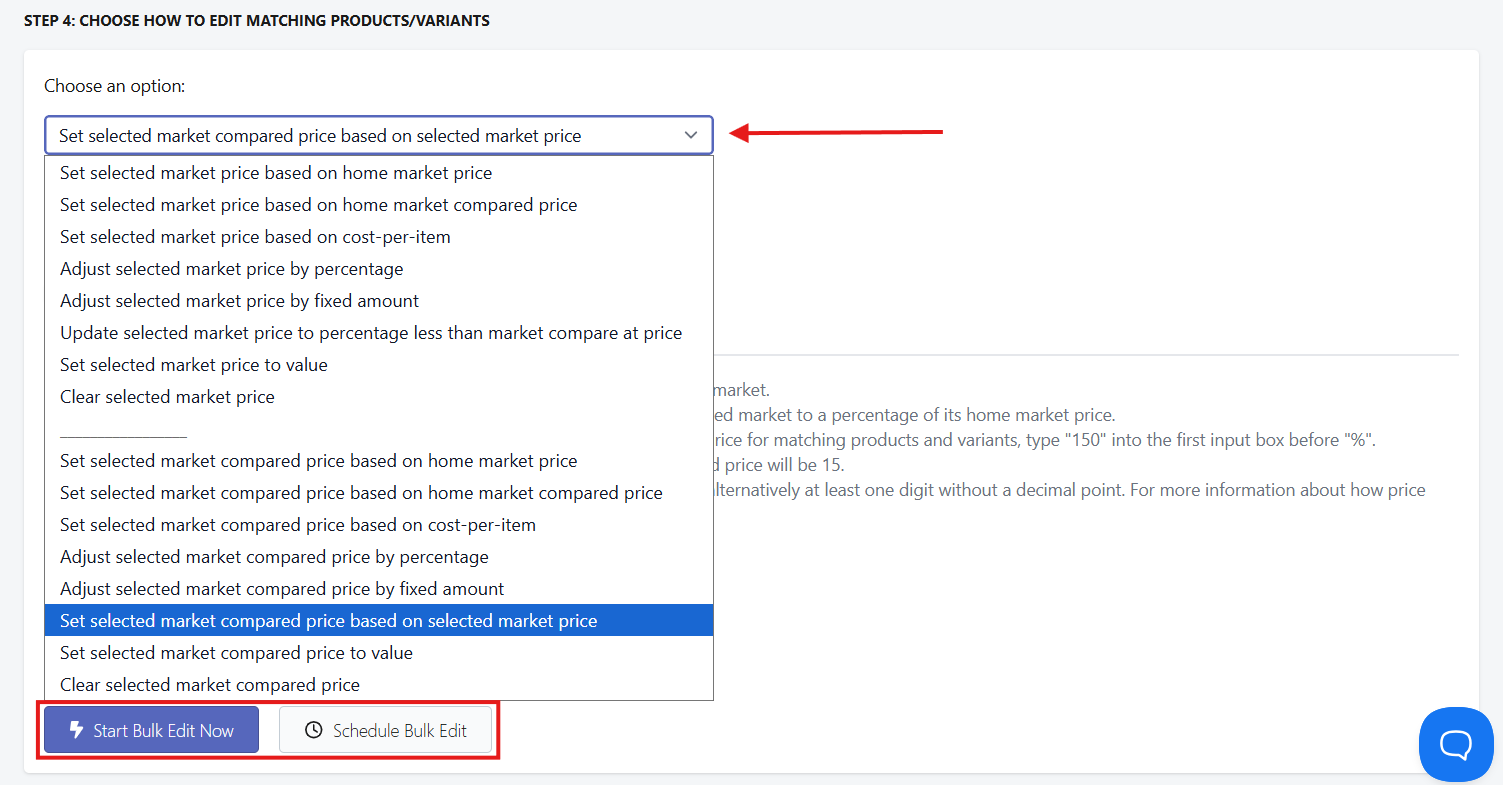Select Clear selected market price option

coord(379,397)
